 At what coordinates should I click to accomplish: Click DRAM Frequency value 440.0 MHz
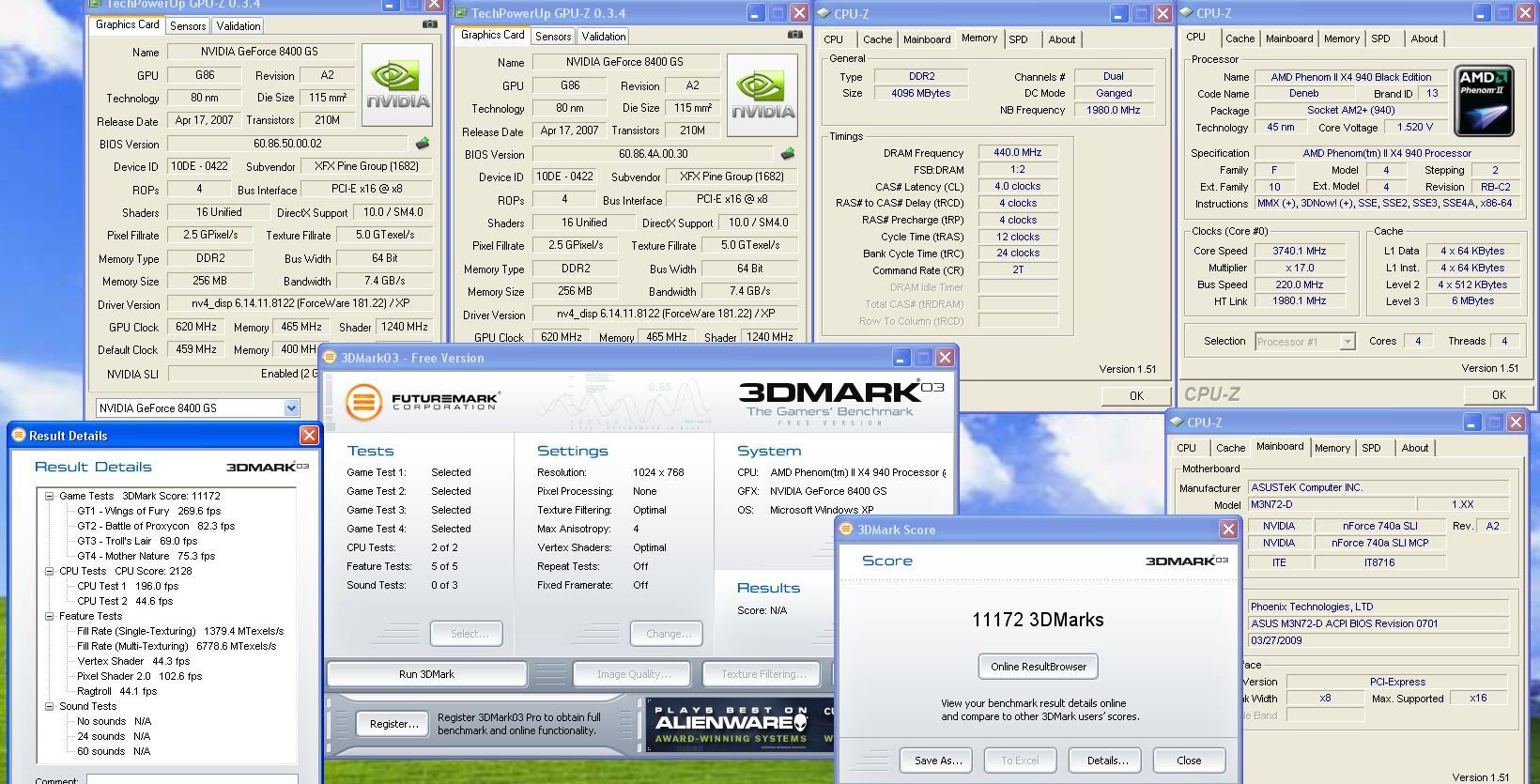click(1018, 153)
